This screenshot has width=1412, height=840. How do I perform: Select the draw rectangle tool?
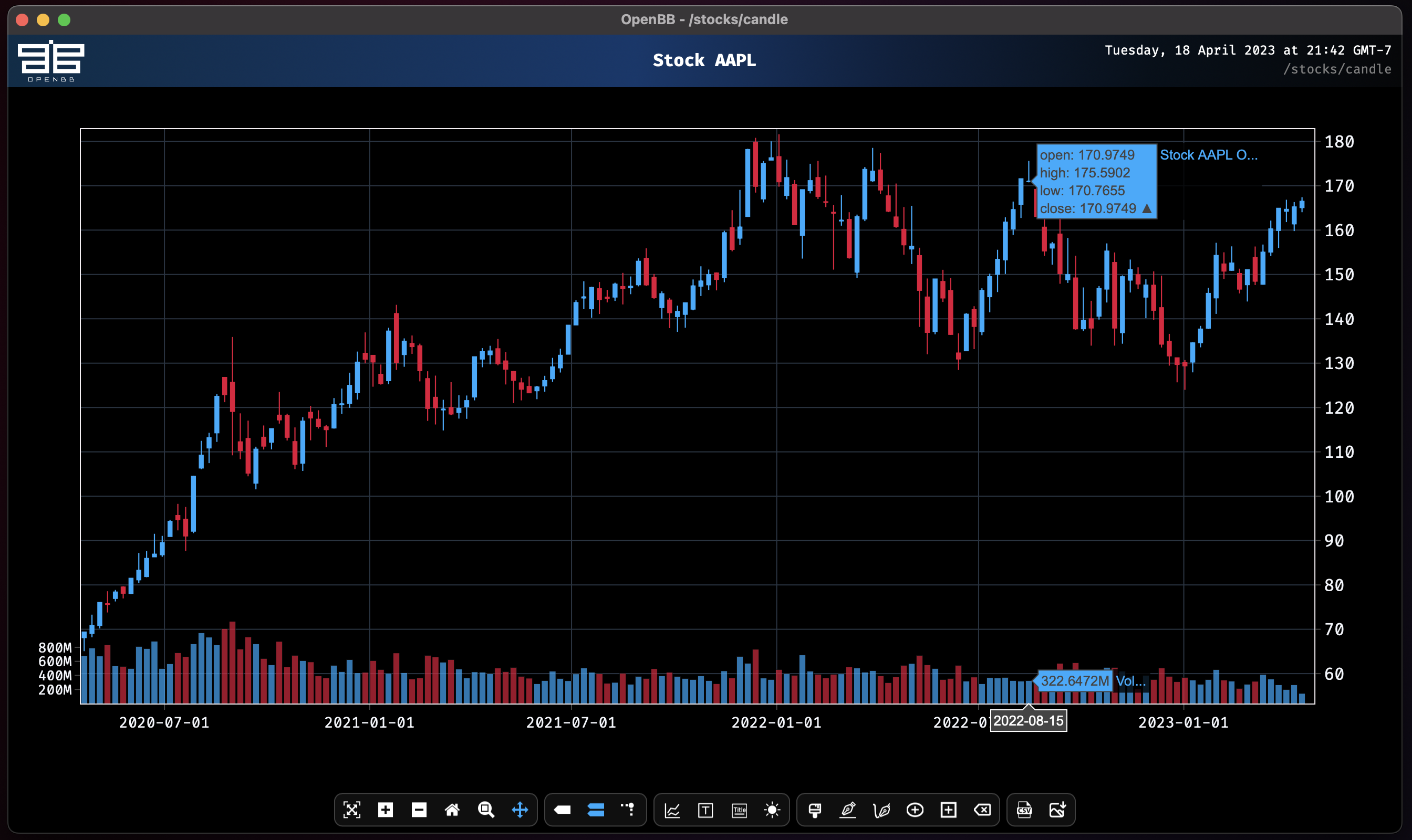pyautogui.click(x=948, y=810)
